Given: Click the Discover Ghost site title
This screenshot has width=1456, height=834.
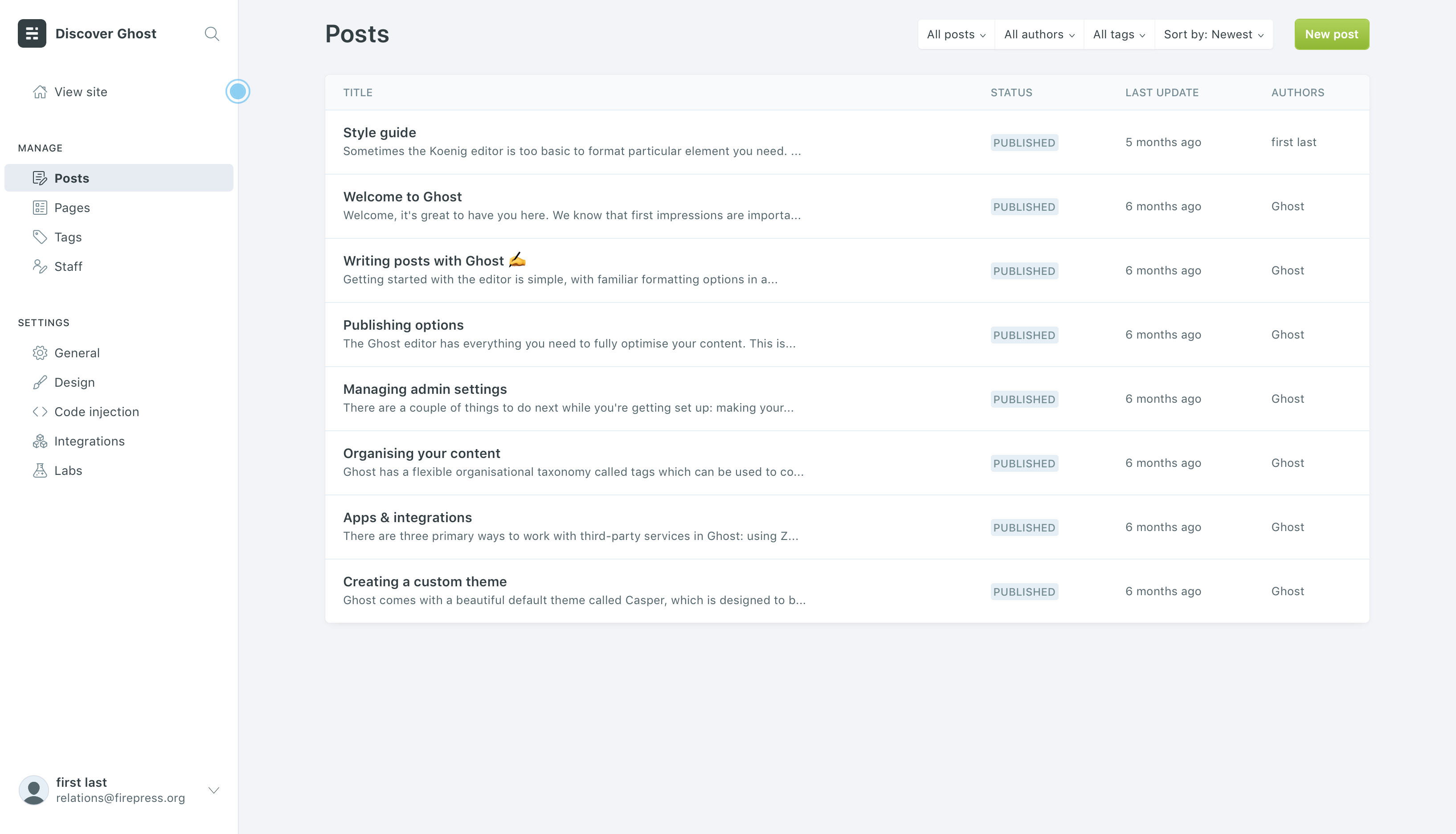Looking at the screenshot, I should click(x=106, y=33).
